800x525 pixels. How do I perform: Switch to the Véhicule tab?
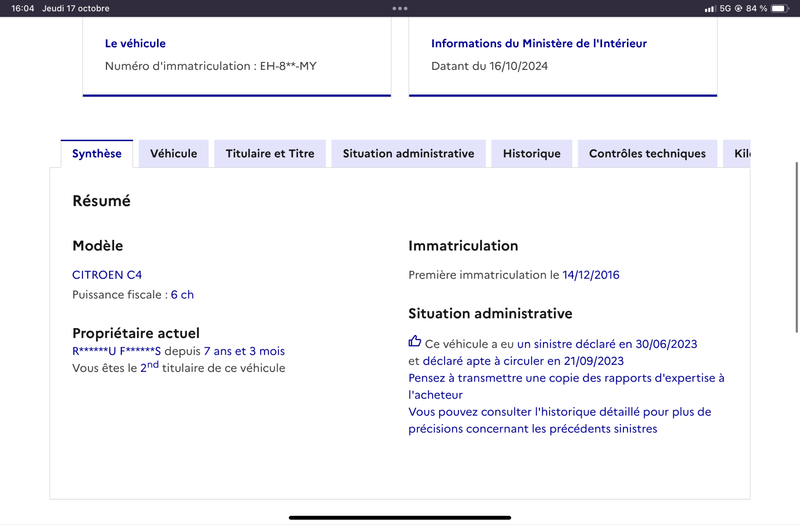coord(173,154)
